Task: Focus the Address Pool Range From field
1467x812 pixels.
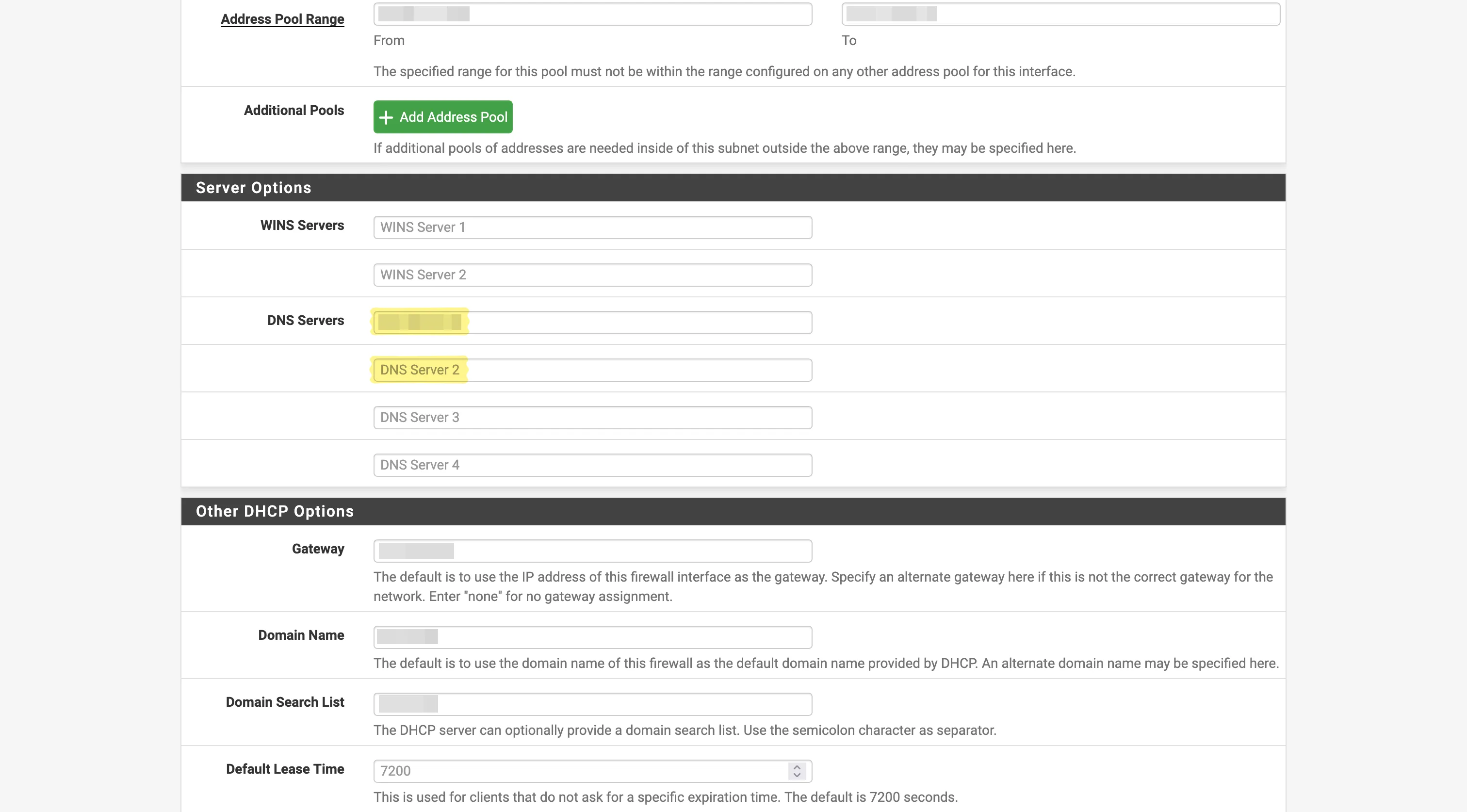Action: (x=592, y=14)
